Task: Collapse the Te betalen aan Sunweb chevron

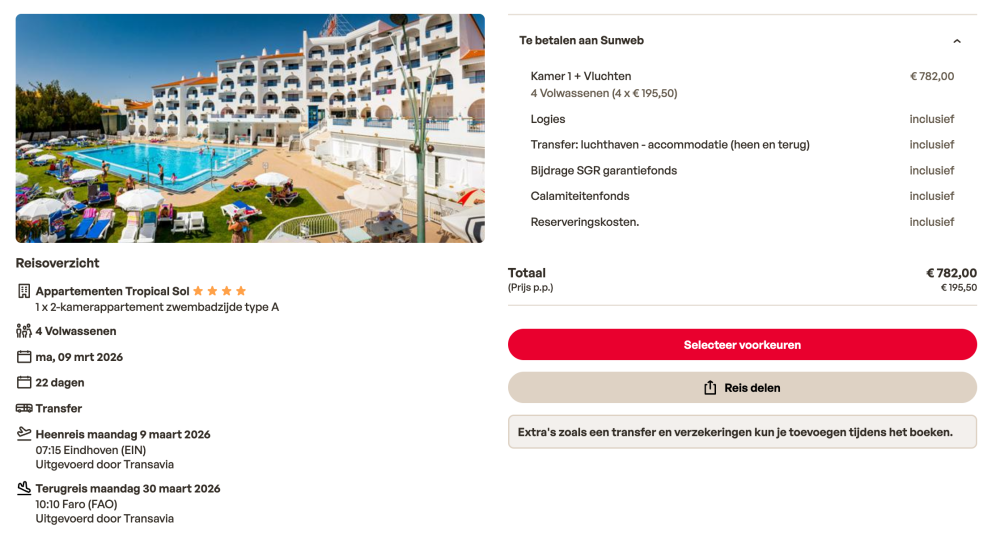Action: coord(956,41)
